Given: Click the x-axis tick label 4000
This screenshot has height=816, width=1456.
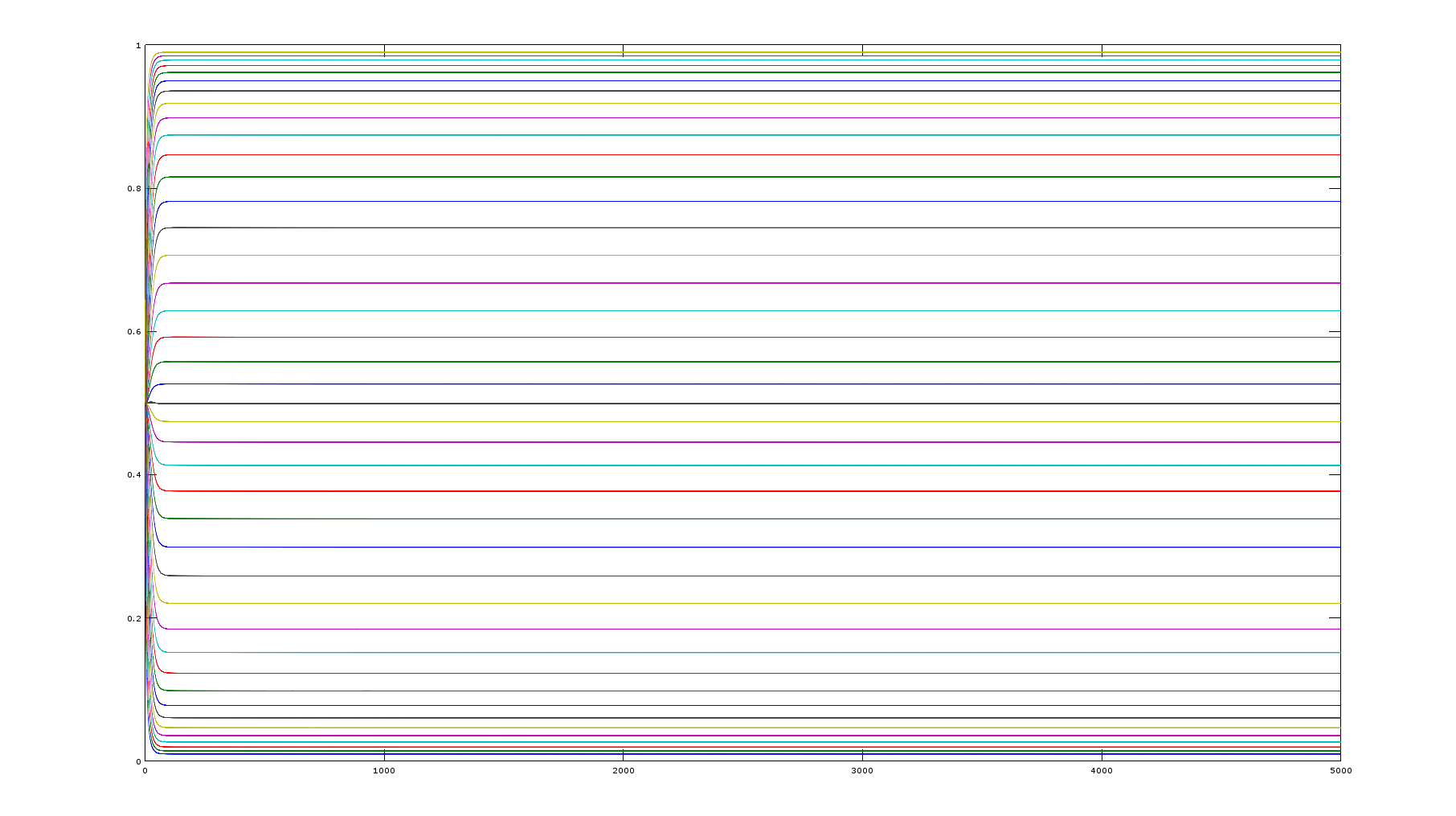Looking at the screenshot, I should [x=1101, y=771].
